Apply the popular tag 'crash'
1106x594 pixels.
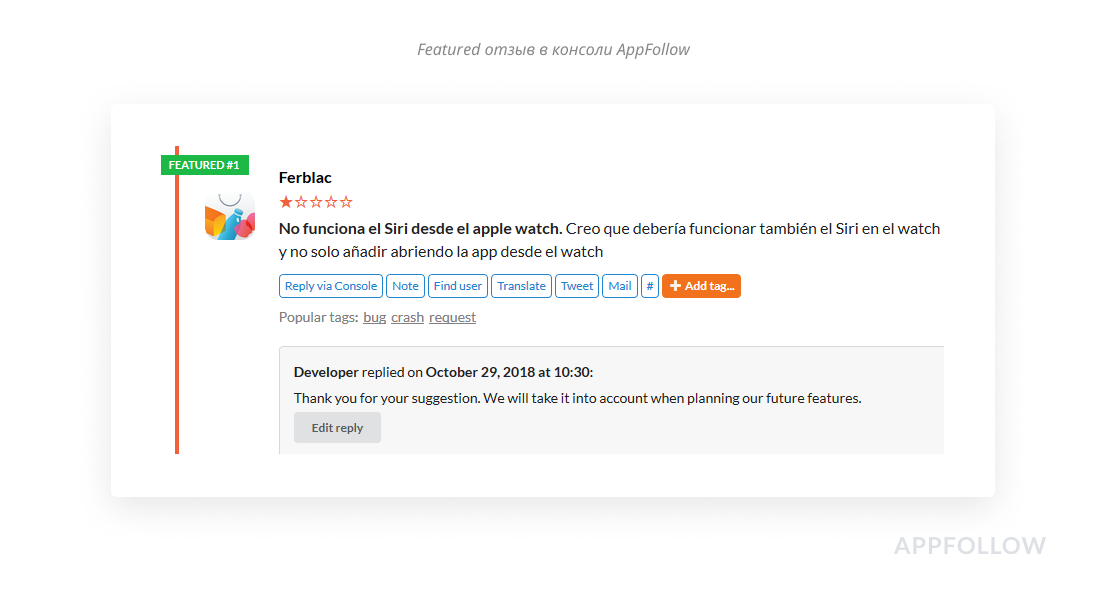tap(407, 317)
